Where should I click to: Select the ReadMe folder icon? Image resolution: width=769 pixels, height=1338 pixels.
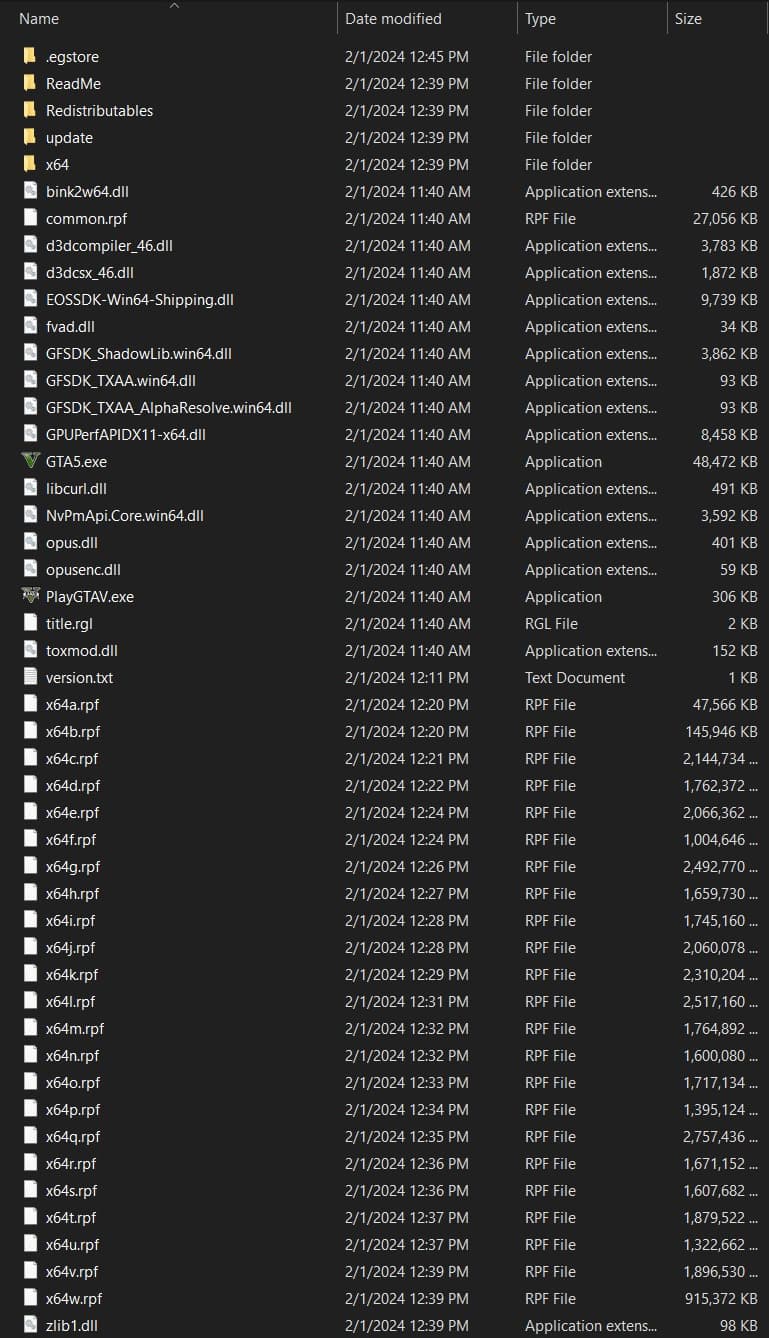30,83
